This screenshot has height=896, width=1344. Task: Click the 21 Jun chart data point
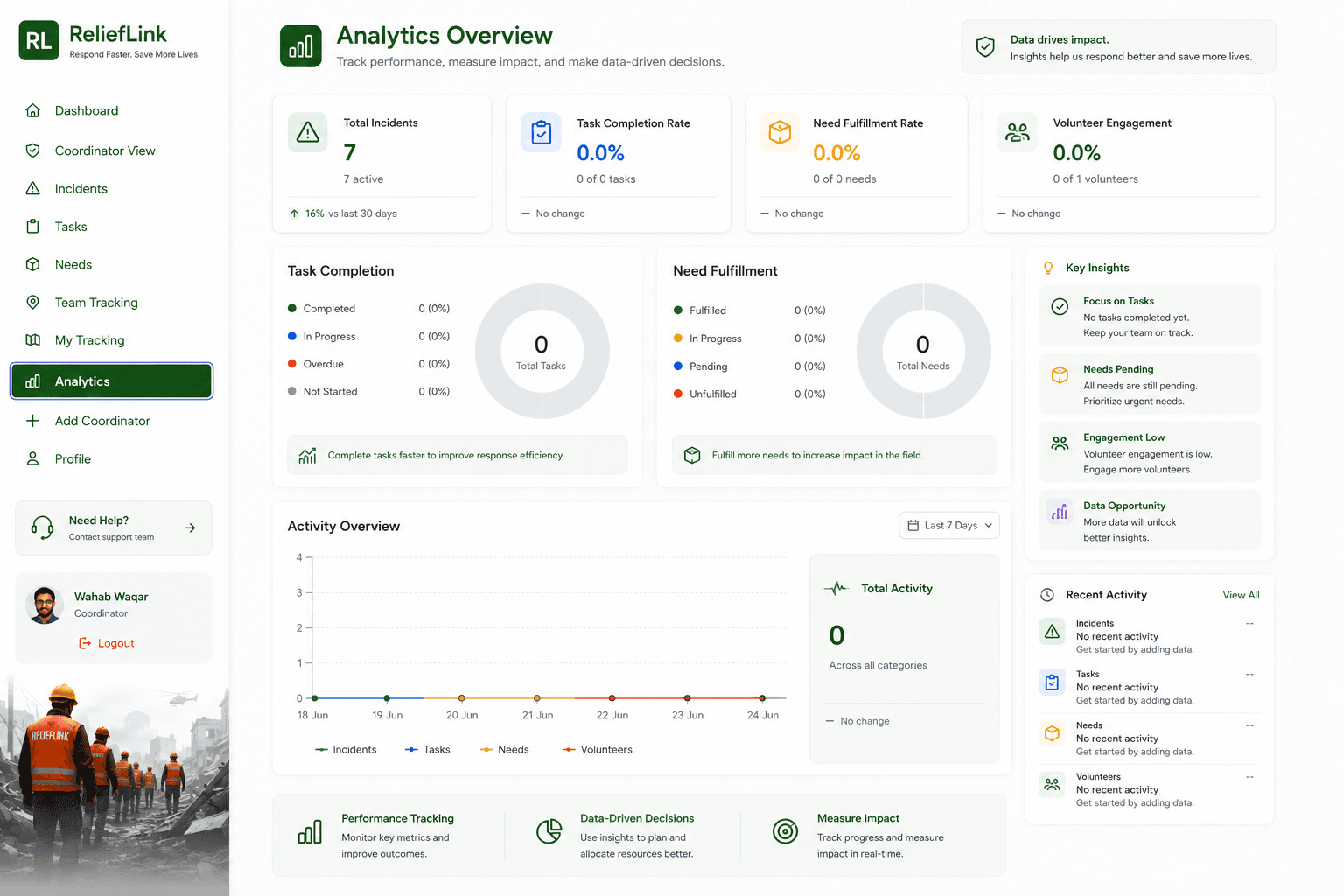(x=537, y=698)
